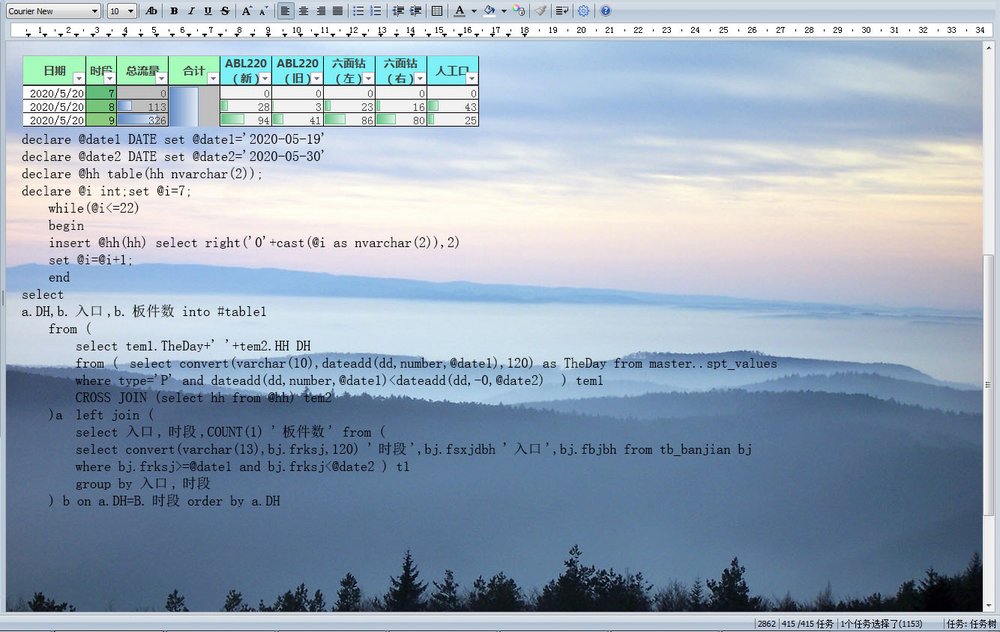
Task: Click status bar '1个任务选择了(1153)'
Action: [881, 624]
